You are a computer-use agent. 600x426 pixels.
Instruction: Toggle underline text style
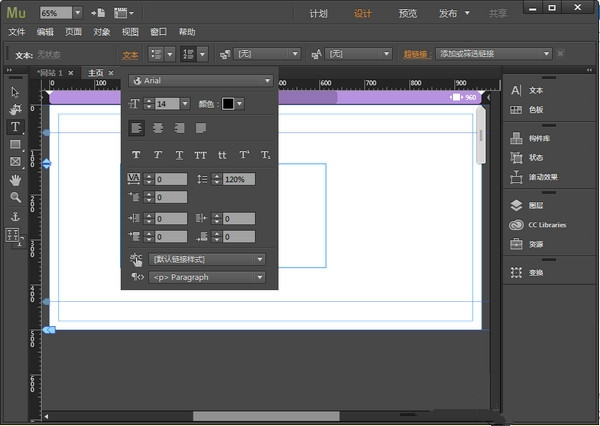click(179, 155)
